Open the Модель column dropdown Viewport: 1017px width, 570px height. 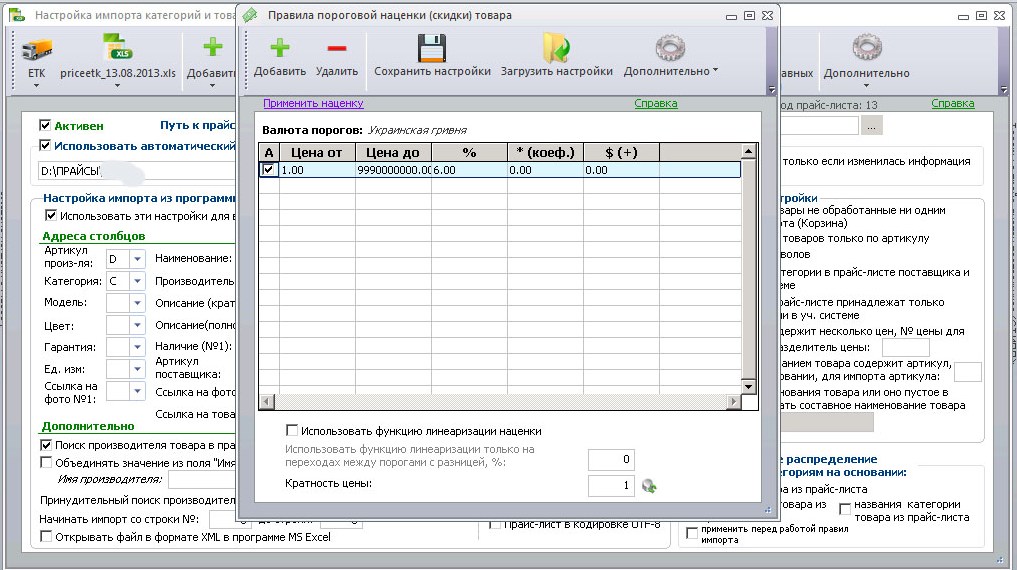[137, 303]
